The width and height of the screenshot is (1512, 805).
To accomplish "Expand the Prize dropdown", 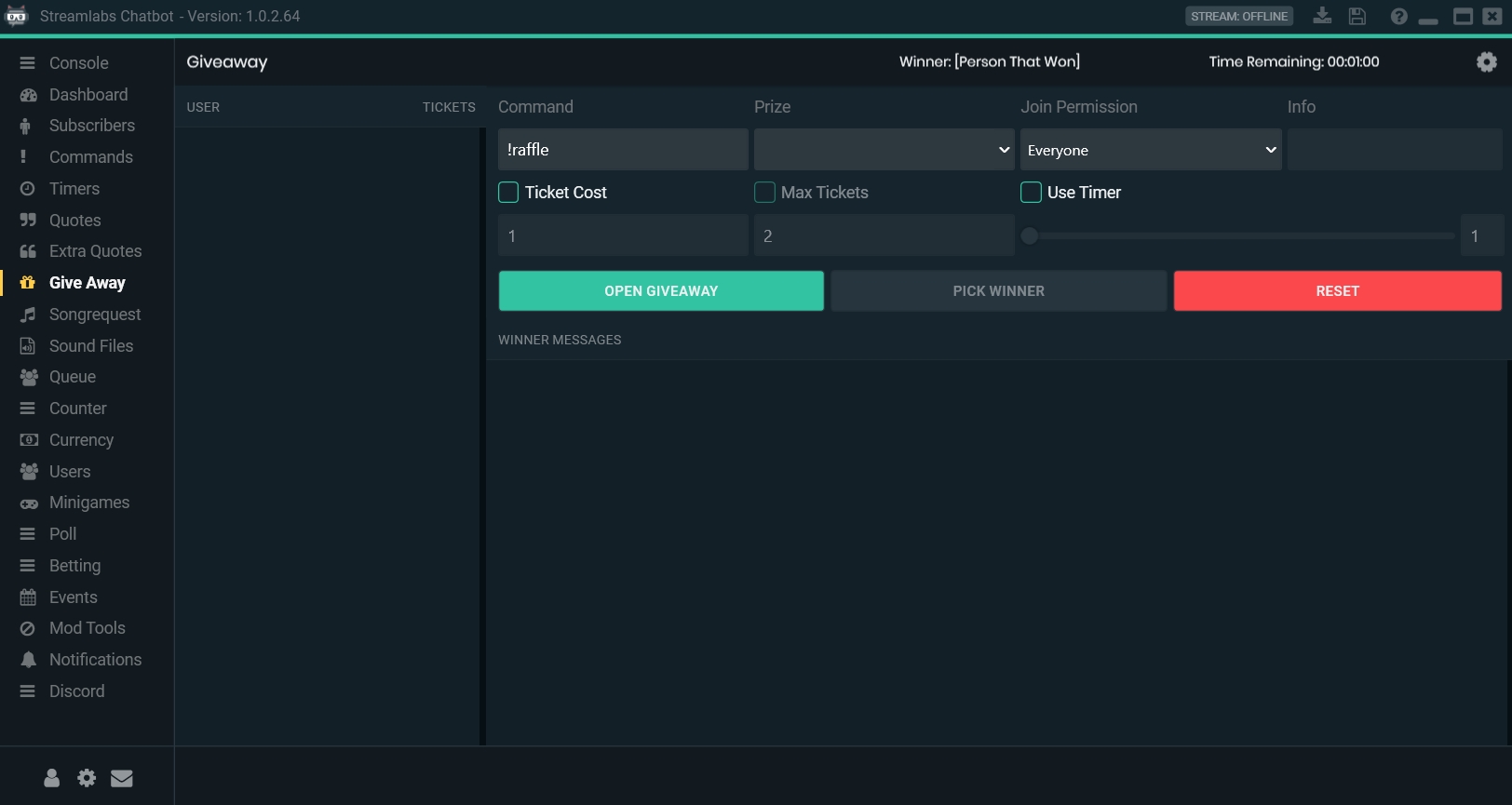I will [x=884, y=150].
